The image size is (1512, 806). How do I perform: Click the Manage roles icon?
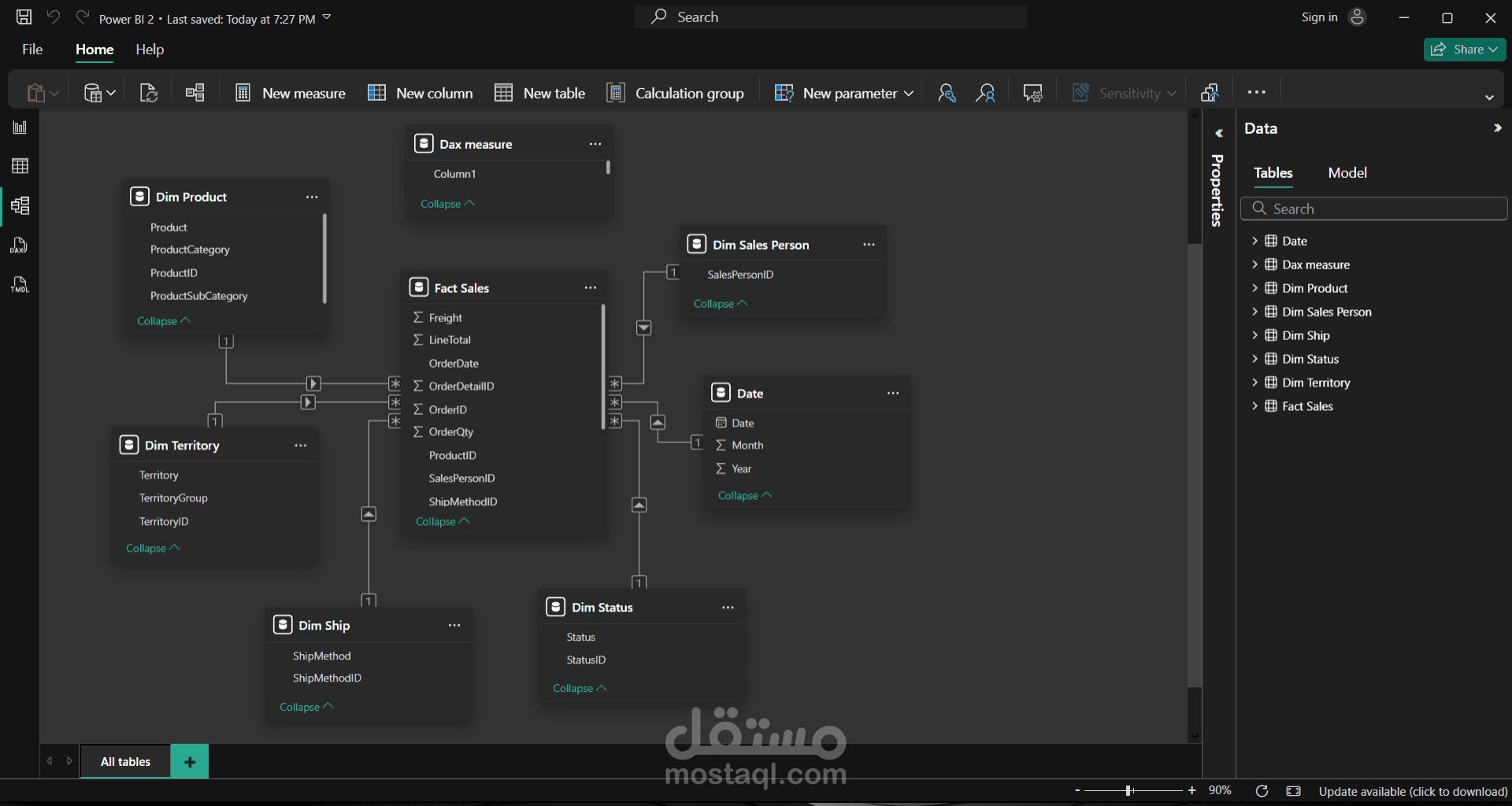click(x=947, y=93)
